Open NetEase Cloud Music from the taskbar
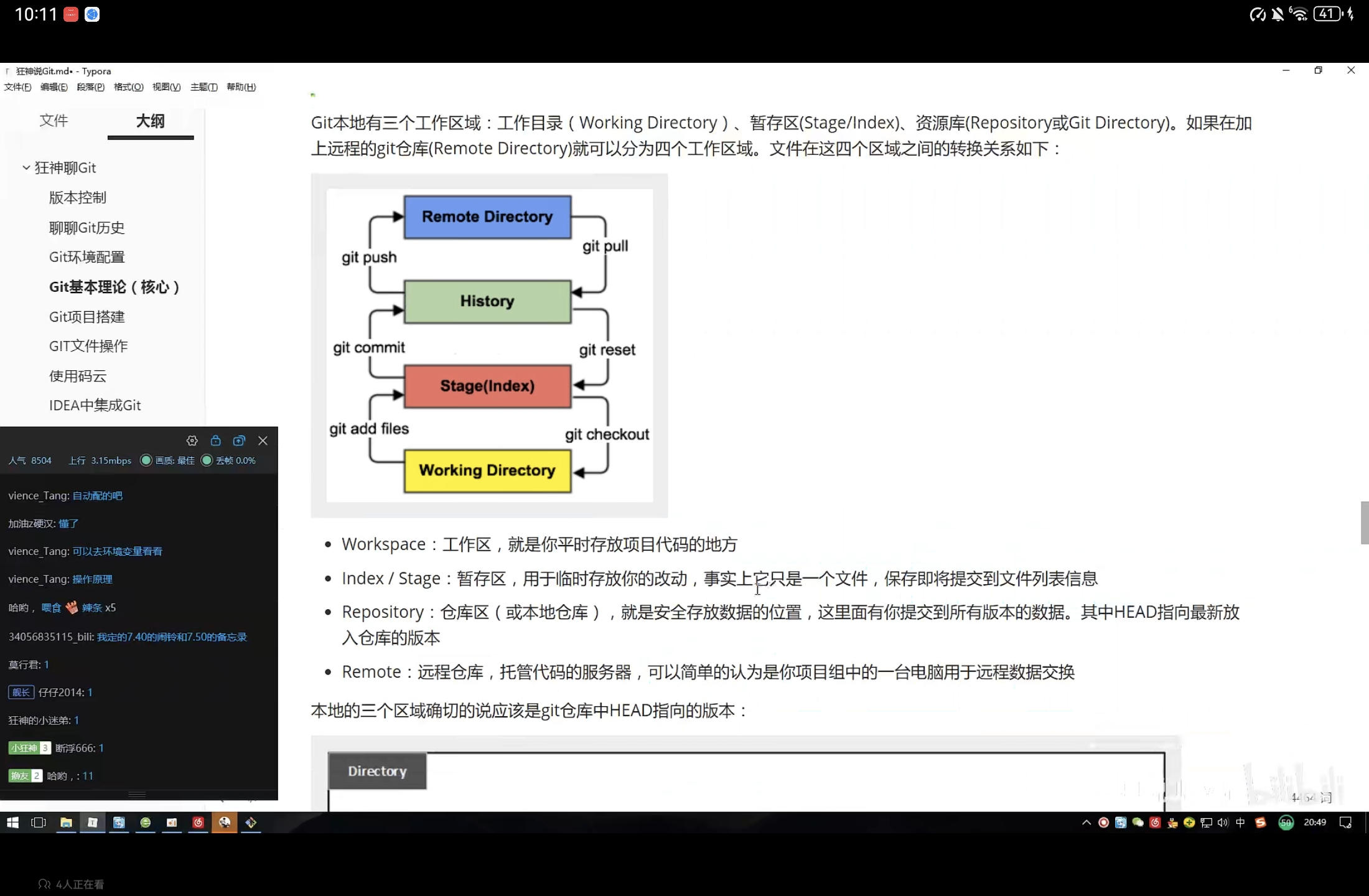 click(198, 823)
